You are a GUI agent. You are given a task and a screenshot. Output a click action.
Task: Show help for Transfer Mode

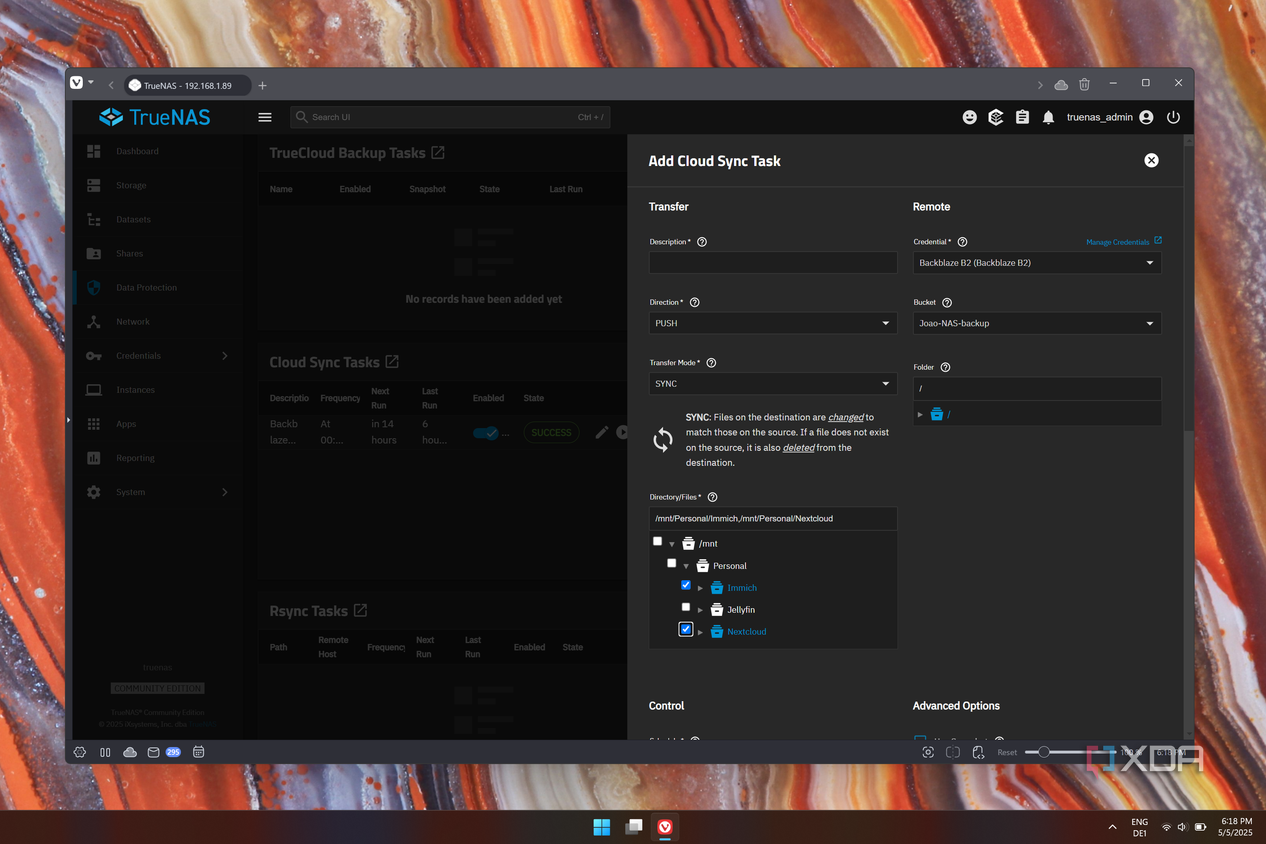[711, 363]
